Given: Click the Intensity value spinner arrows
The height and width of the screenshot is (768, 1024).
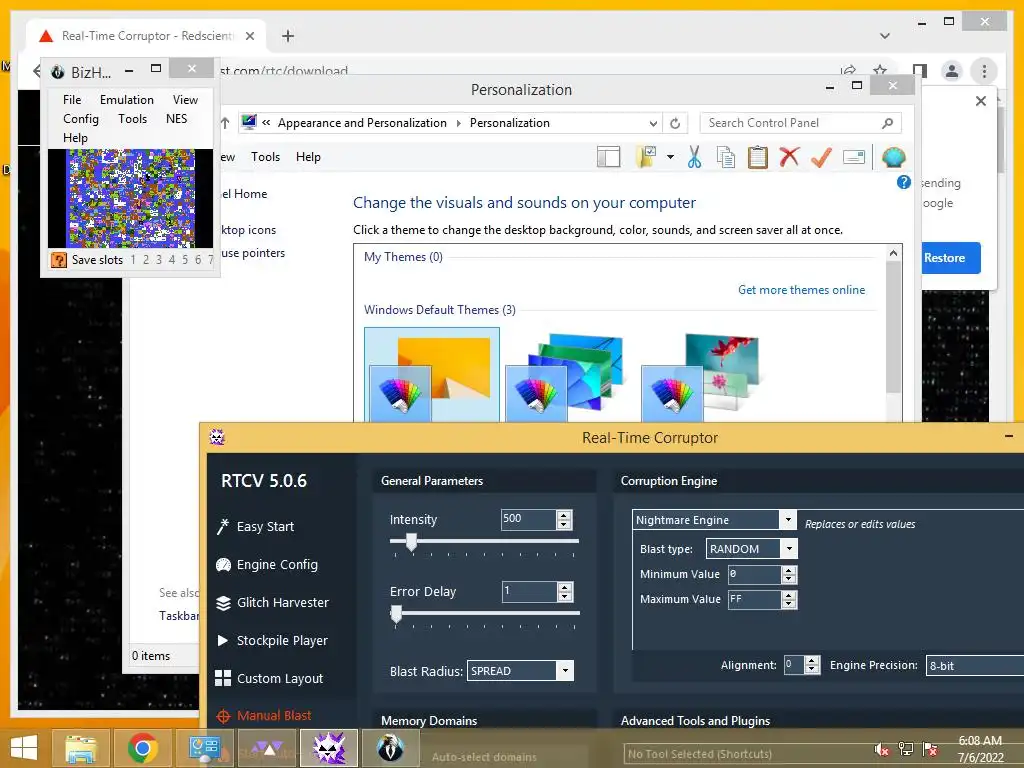Looking at the screenshot, I should click(x=564, y=520).
